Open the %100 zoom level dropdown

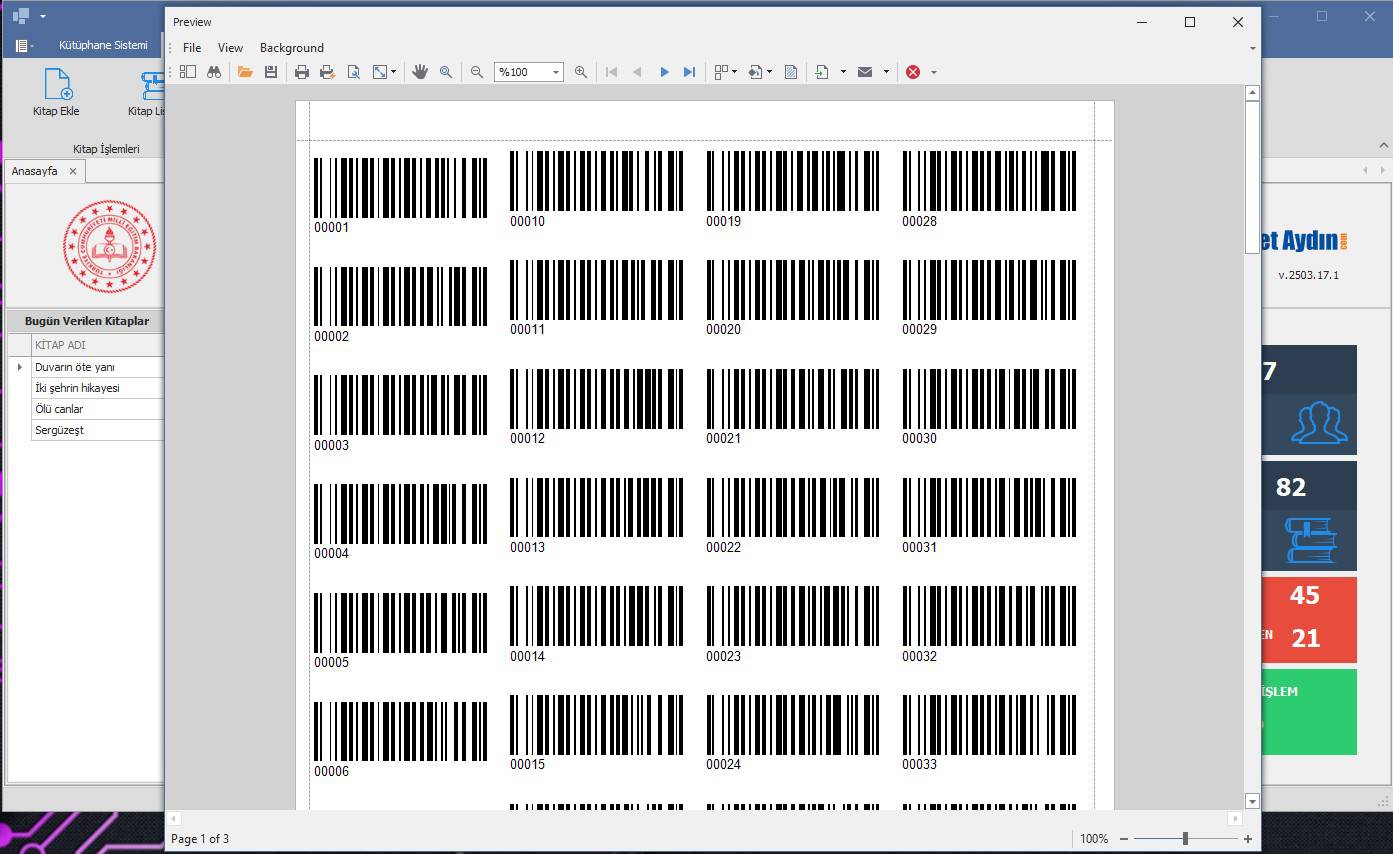click(556, 72)
